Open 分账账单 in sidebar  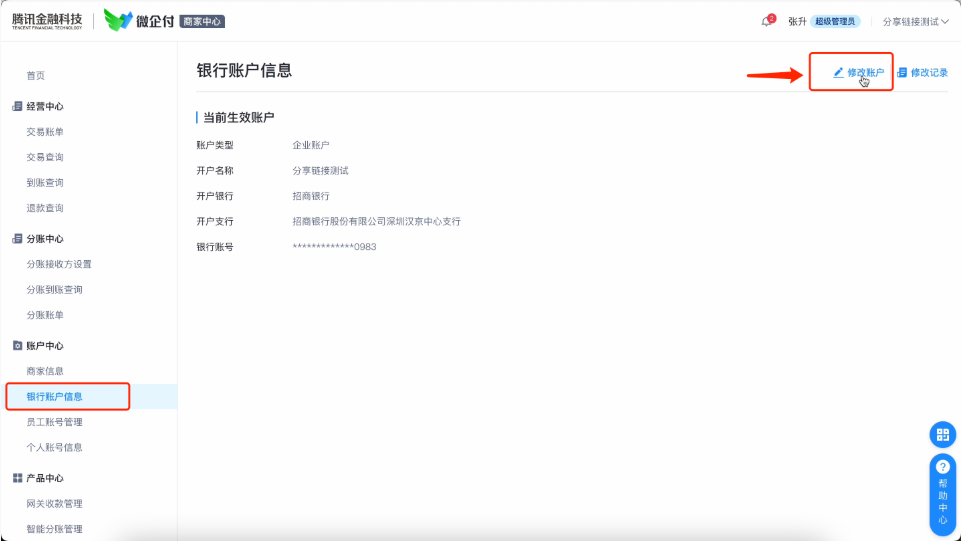tap(45, 315)
